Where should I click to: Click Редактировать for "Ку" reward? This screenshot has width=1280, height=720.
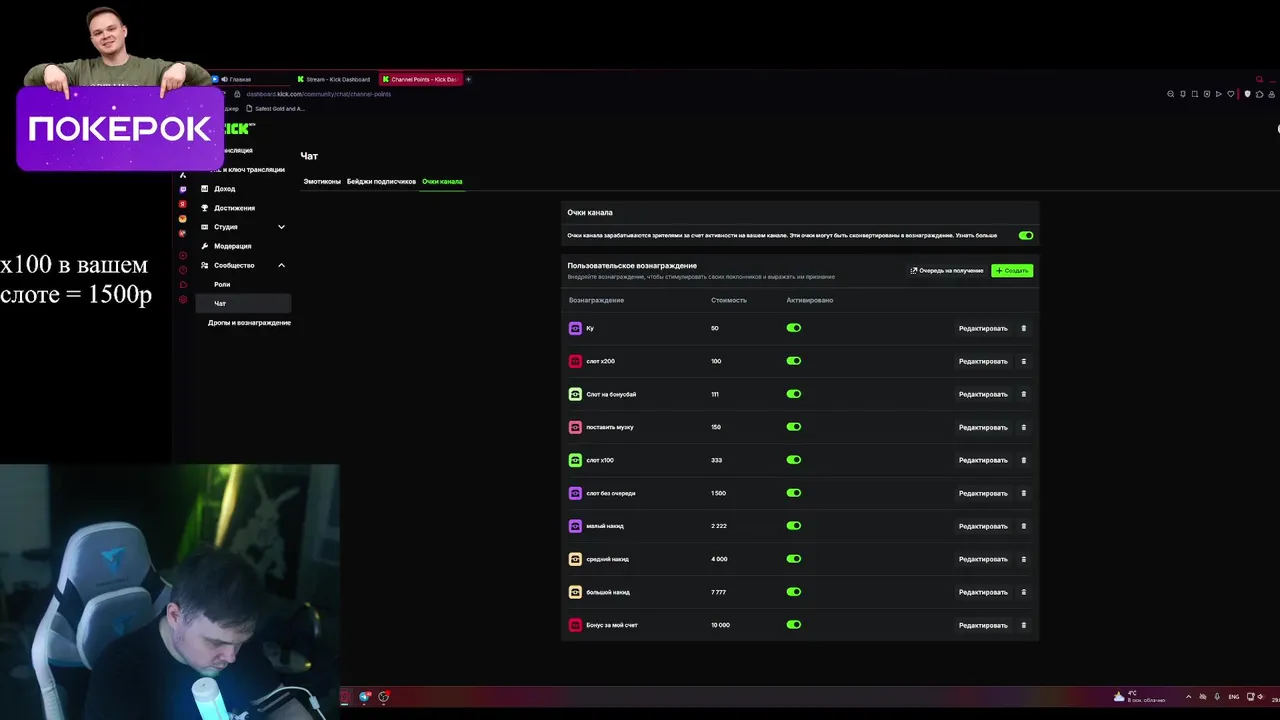983,328
